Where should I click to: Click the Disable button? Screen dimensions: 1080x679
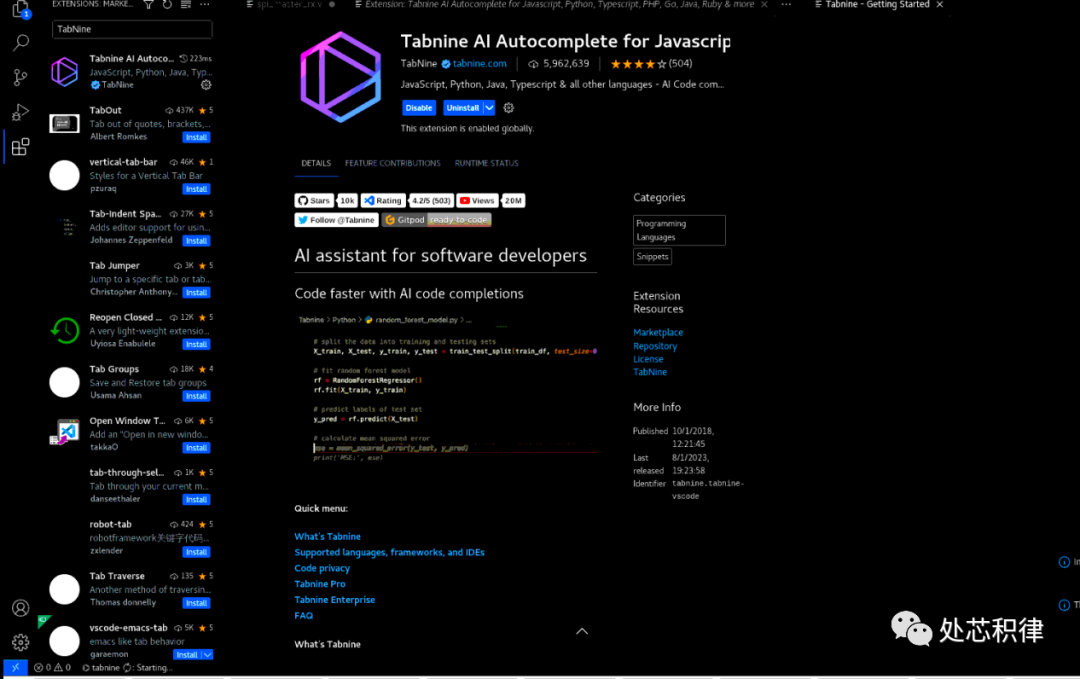pyautogui.click(x=419, y=107)
